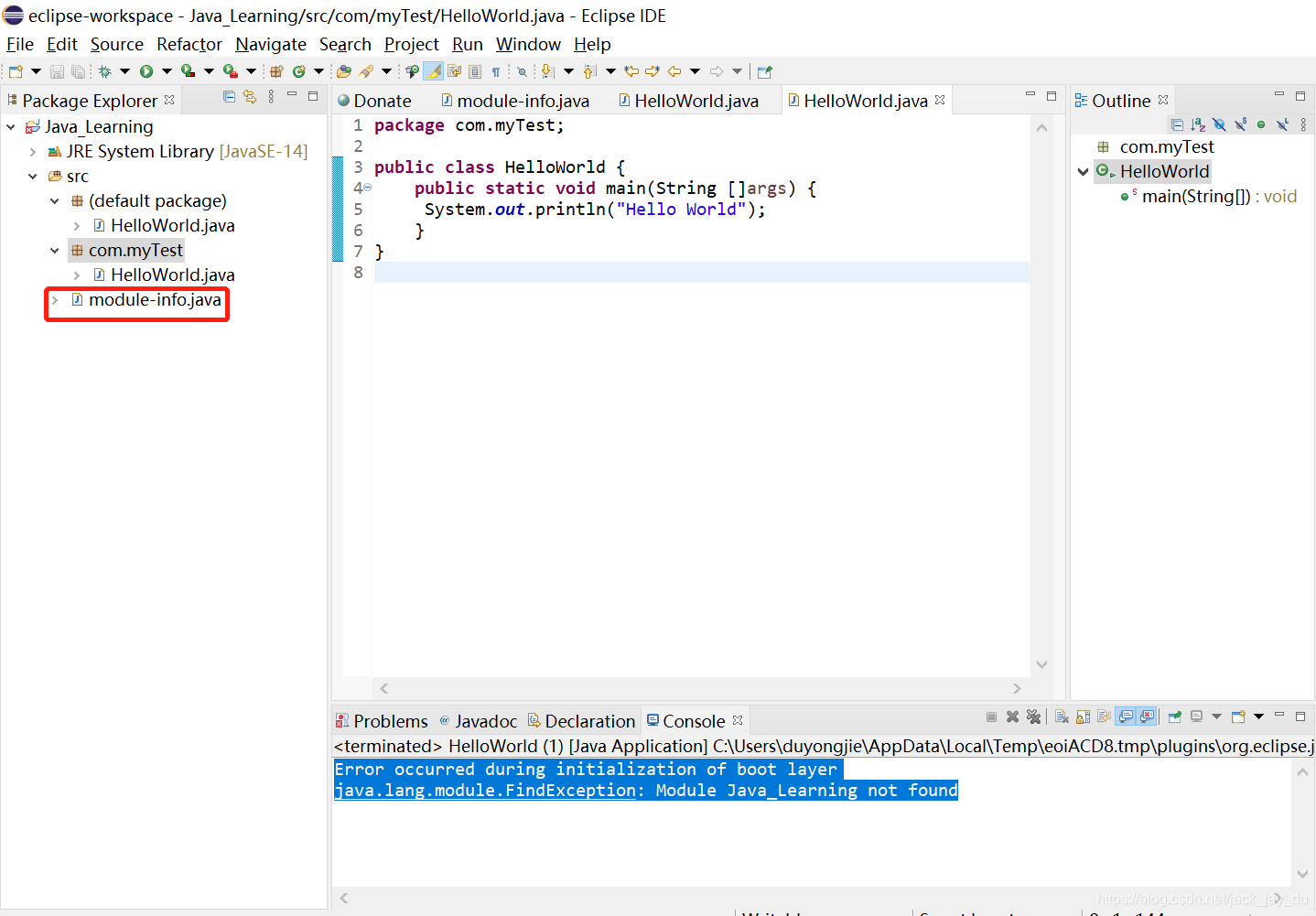Image resolution: width=1316 pixels, height=916 pixels.
Task: Switch to the Donate tab
Action: pyautogui.click(x=374, y=101)
